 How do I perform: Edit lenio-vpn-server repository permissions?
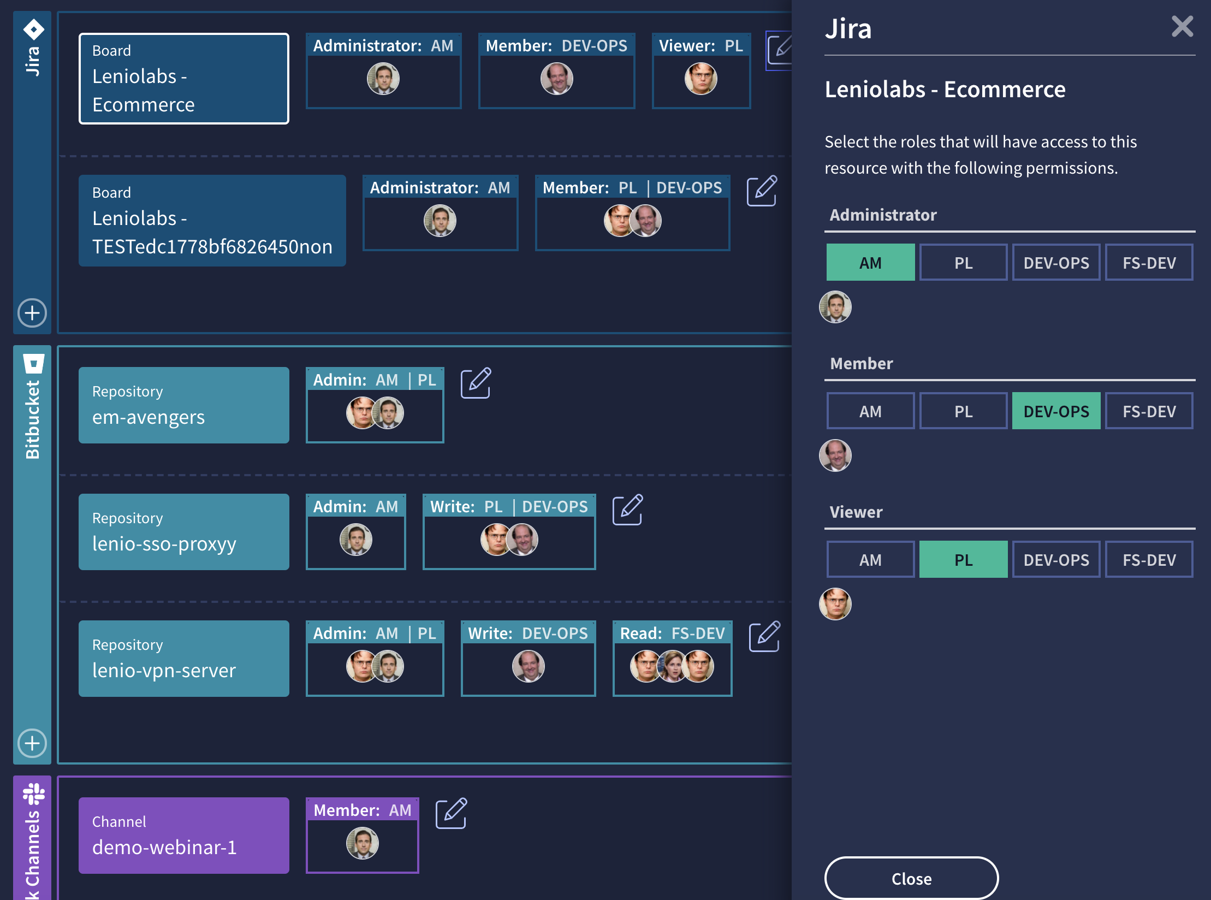[764, 636]
